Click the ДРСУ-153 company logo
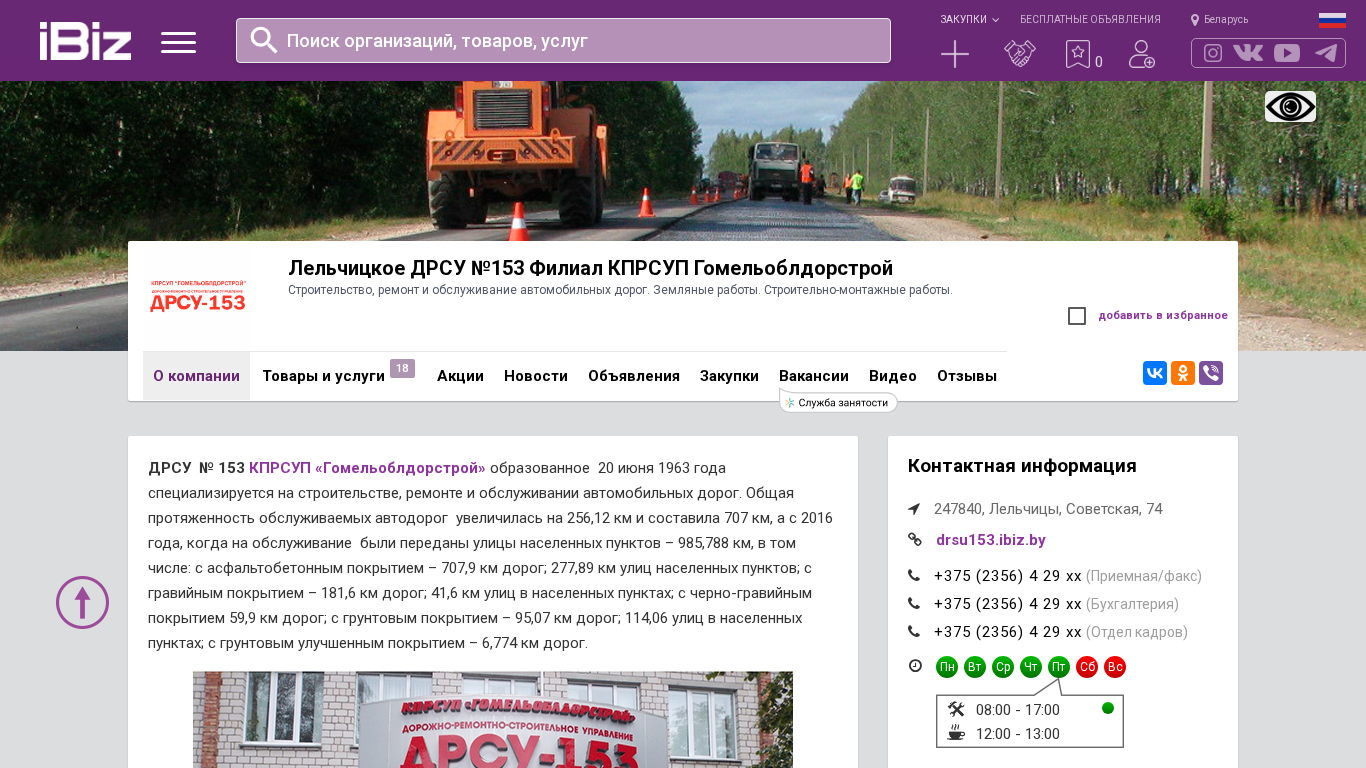 pyautogui.click(x=197, y=297)
